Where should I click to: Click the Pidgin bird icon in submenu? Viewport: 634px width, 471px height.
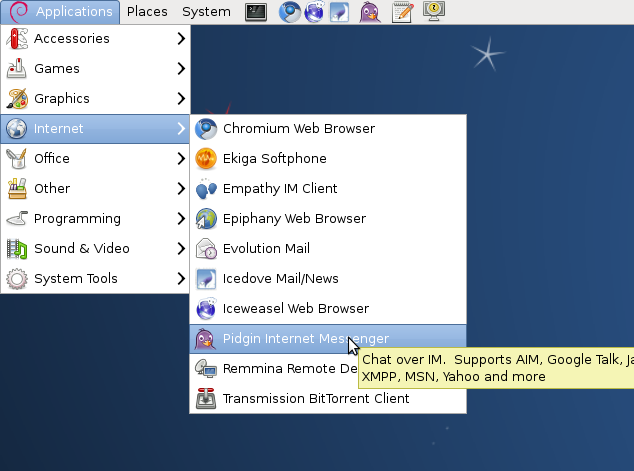[x=206, y=338]
